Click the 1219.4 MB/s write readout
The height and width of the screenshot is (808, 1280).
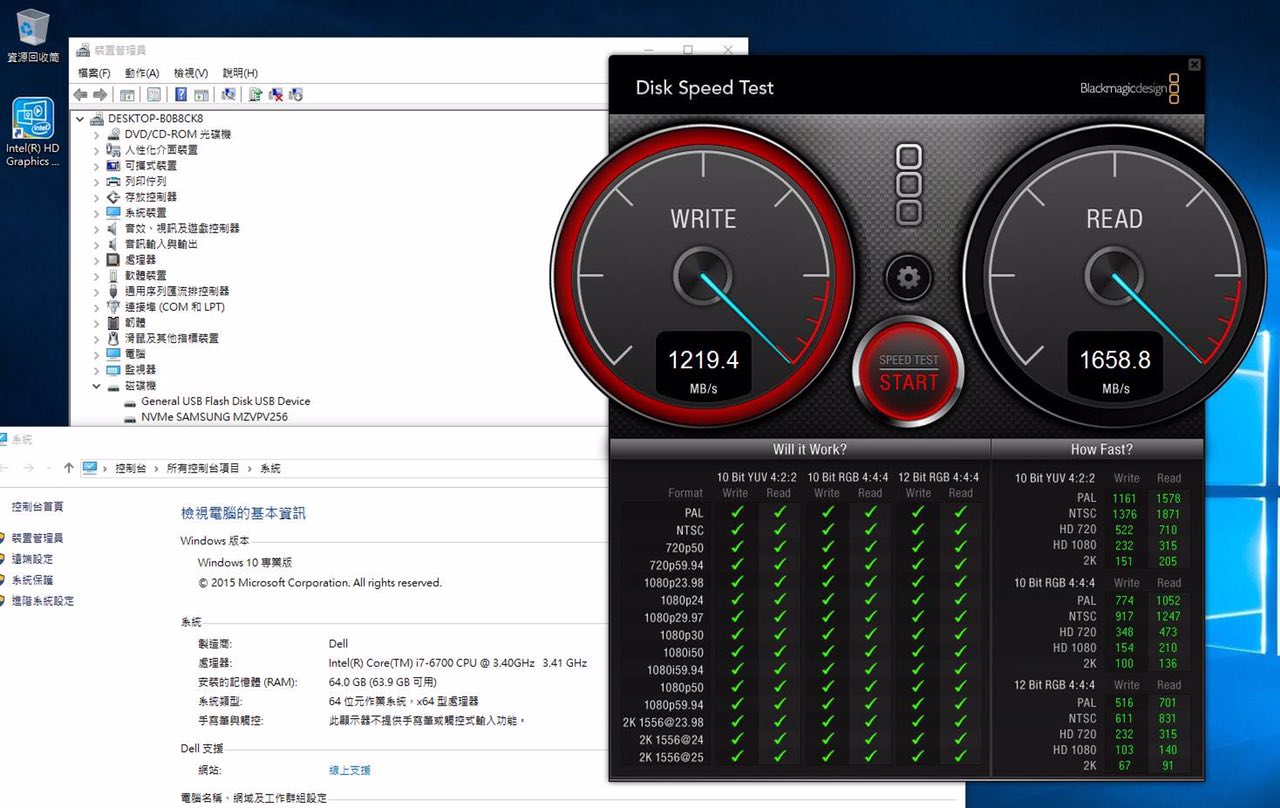[x=703, y=366]
